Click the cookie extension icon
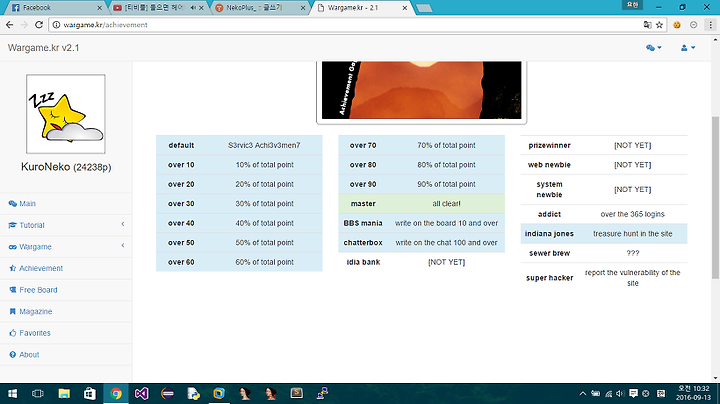720x404 pixels. [677, 25]
